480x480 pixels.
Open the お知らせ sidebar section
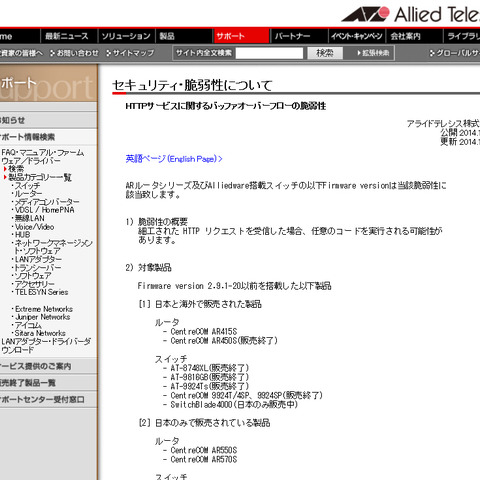coord(49,120)
